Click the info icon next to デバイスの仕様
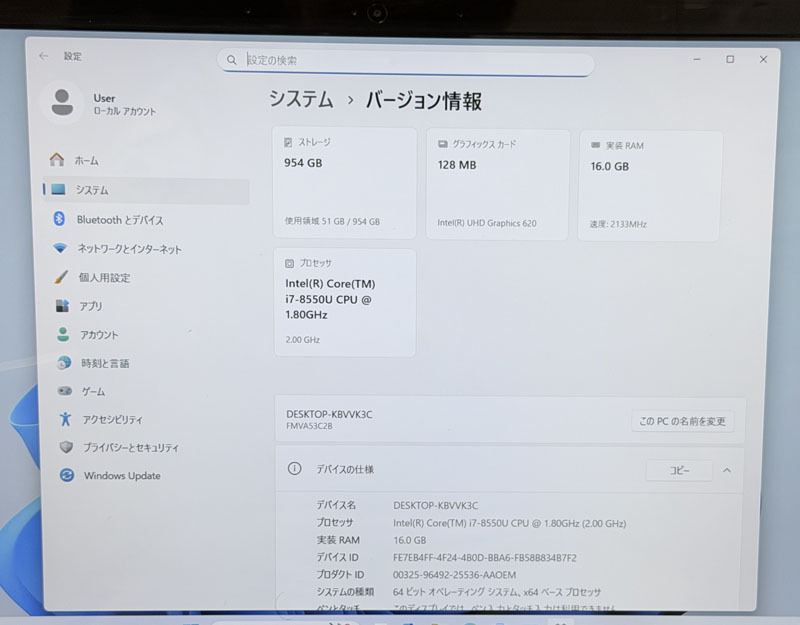Image resolution: width=800 pixels, height=625 pixels. tap(292, 469)
